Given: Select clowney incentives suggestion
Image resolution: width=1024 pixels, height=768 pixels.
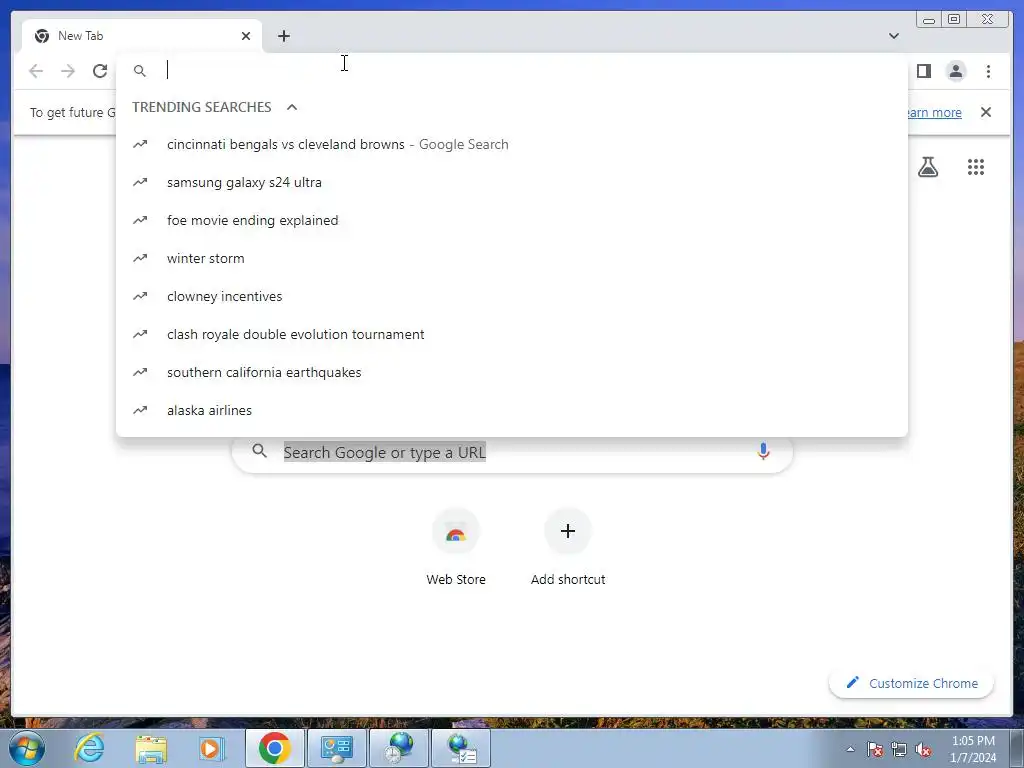Looking at the screenshot, I should 511,296.
